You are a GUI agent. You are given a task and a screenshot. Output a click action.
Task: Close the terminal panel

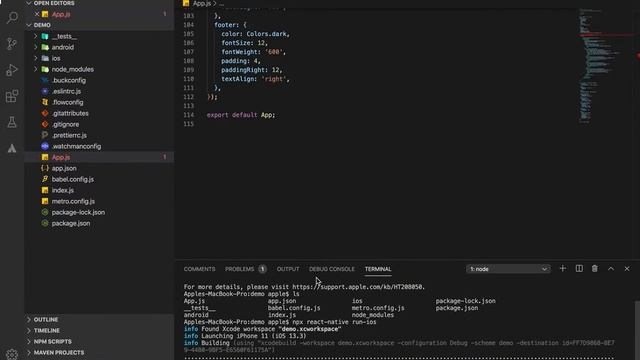(x=627, y=269)
